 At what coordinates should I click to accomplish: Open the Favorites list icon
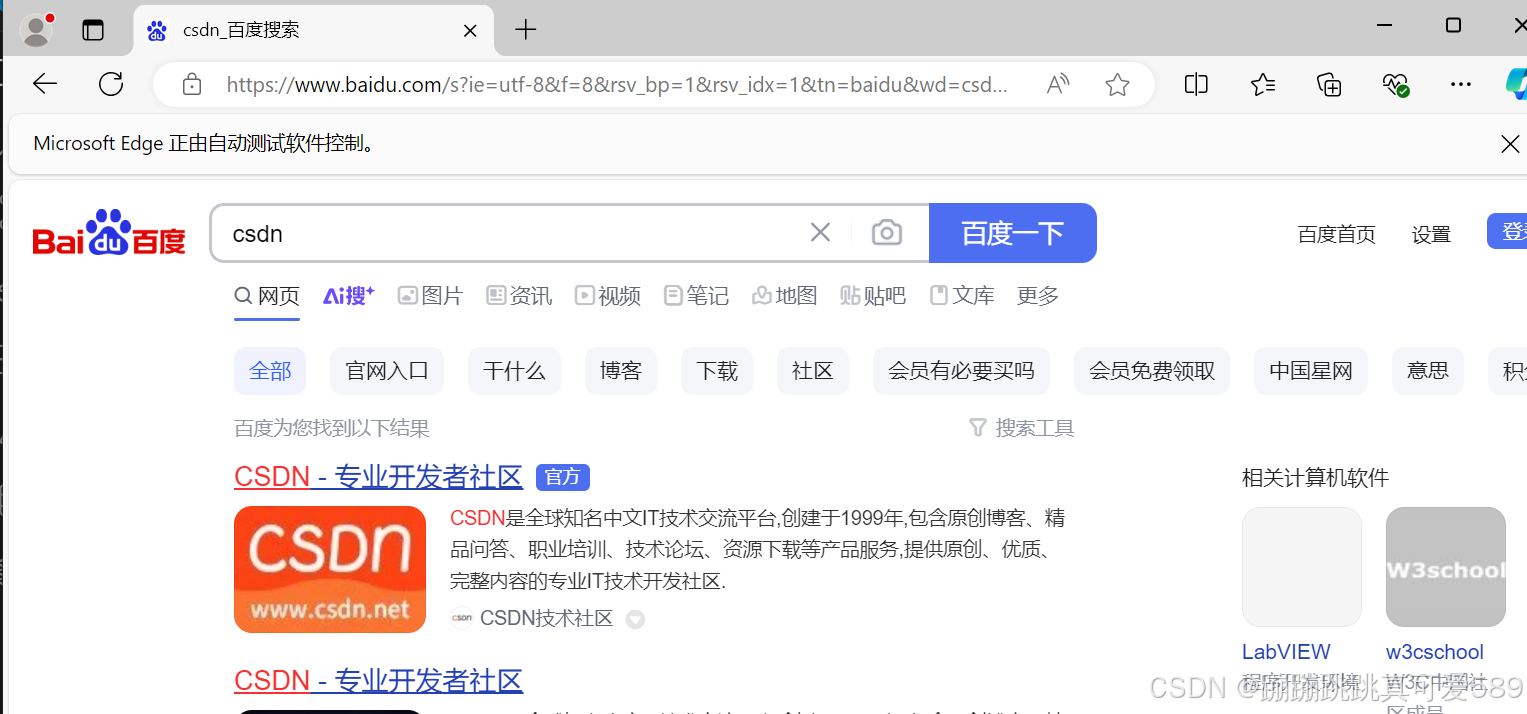pyautogui.click(x=1263, y=84)
